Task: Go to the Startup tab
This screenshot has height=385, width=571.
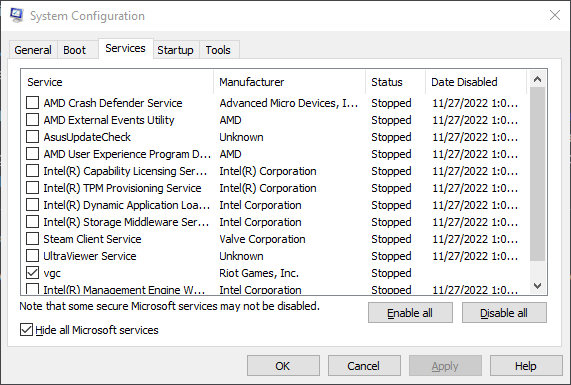Action: click(x=175, y=50)
